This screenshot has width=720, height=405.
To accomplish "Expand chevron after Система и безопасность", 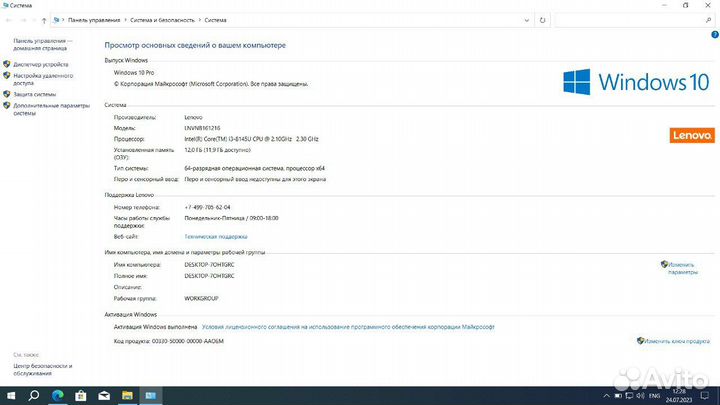I will click(x=200, y=20).
